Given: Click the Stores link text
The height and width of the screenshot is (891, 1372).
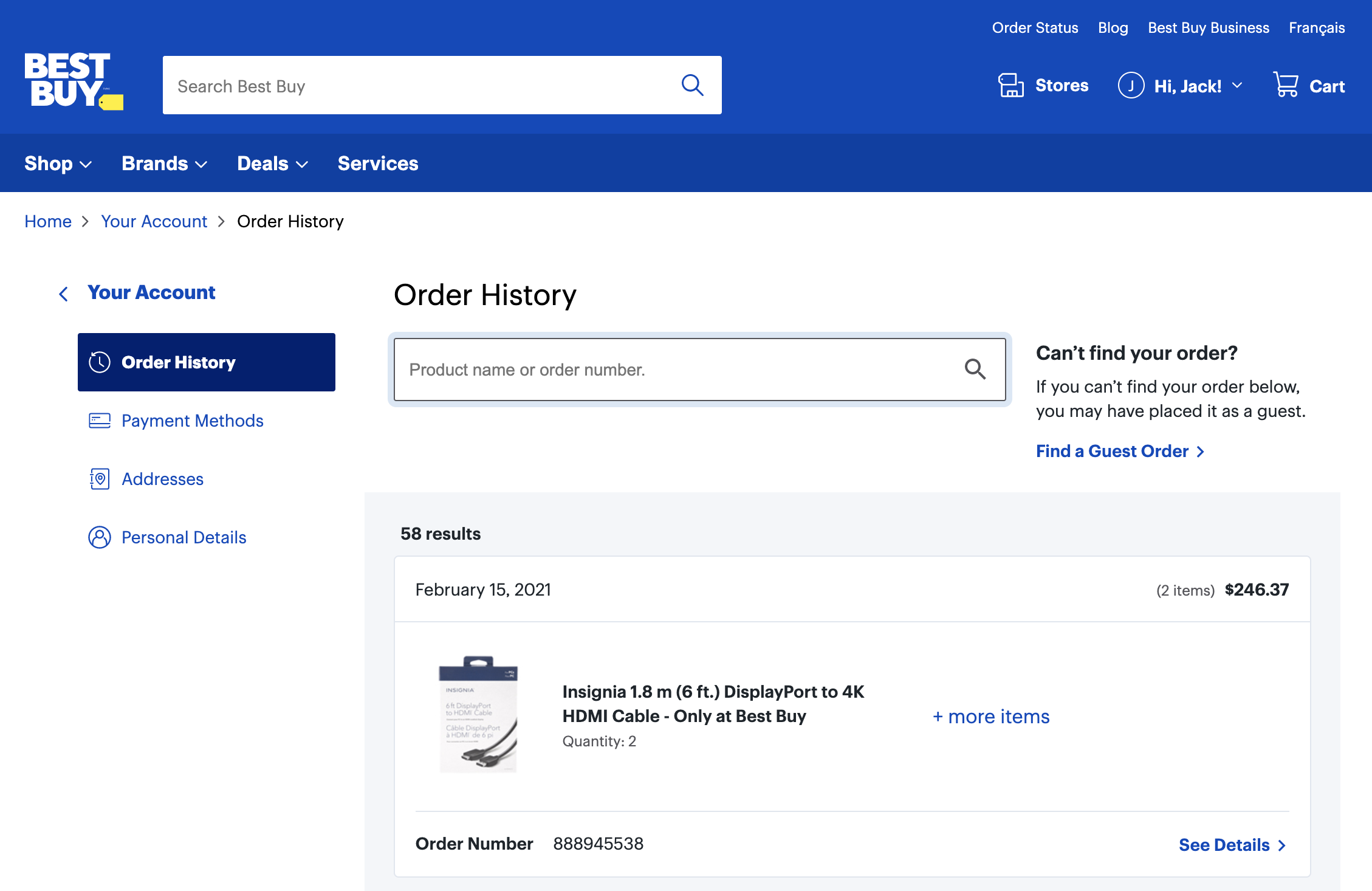Looking at the screenshot, I should pyautogui.click(x=1062, y=85).
